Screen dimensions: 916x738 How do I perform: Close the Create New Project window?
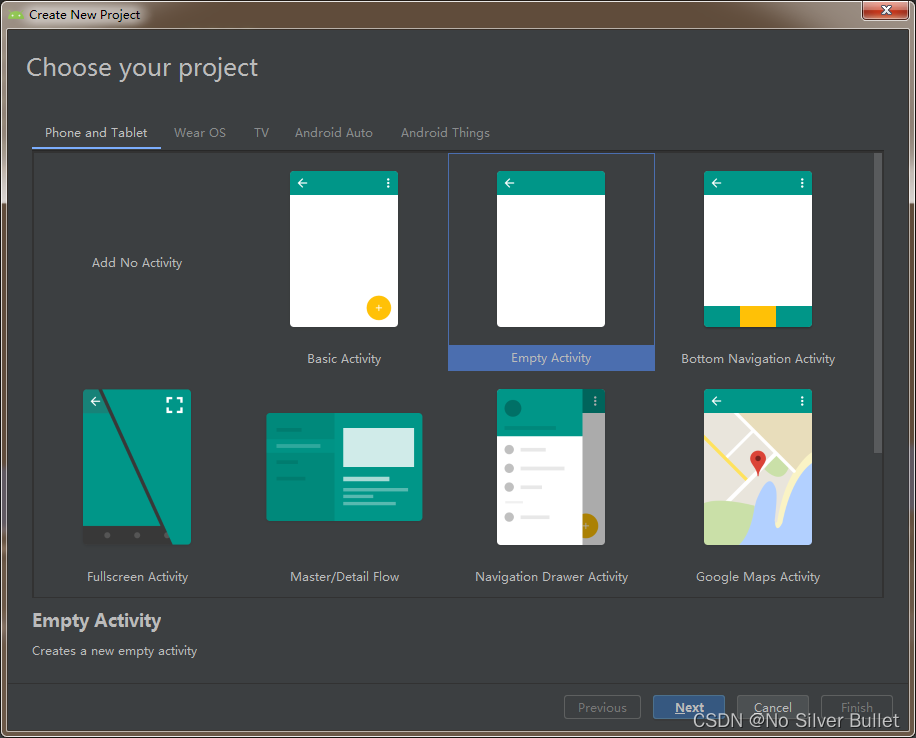pyautogui.click(x=886, y=10)
